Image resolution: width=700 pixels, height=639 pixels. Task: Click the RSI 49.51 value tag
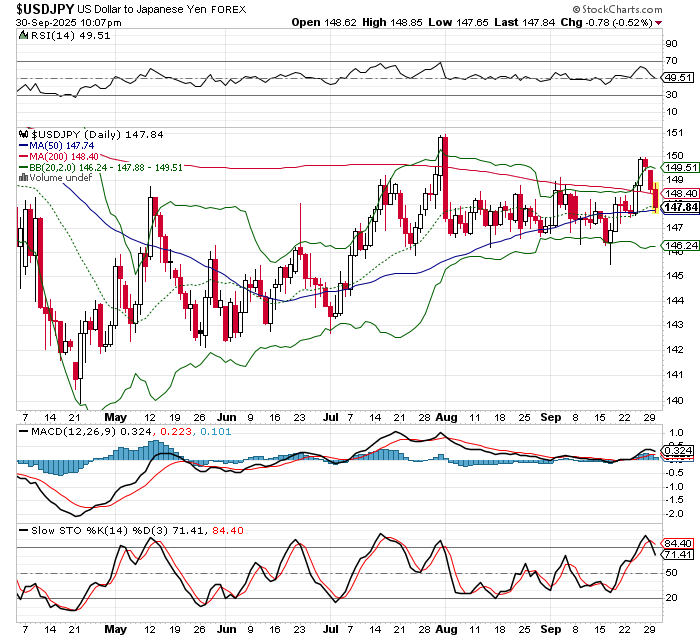click(x=678, y=76)
